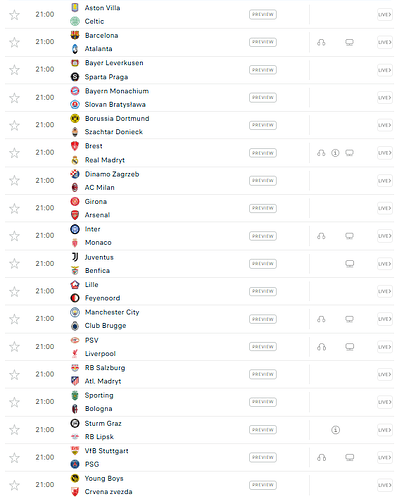Image resolution: width=397 pixels, height=499 pixels.
Task: Open PREVIEW for Girona vs Arsenal
Action: (x=263, y=208)
